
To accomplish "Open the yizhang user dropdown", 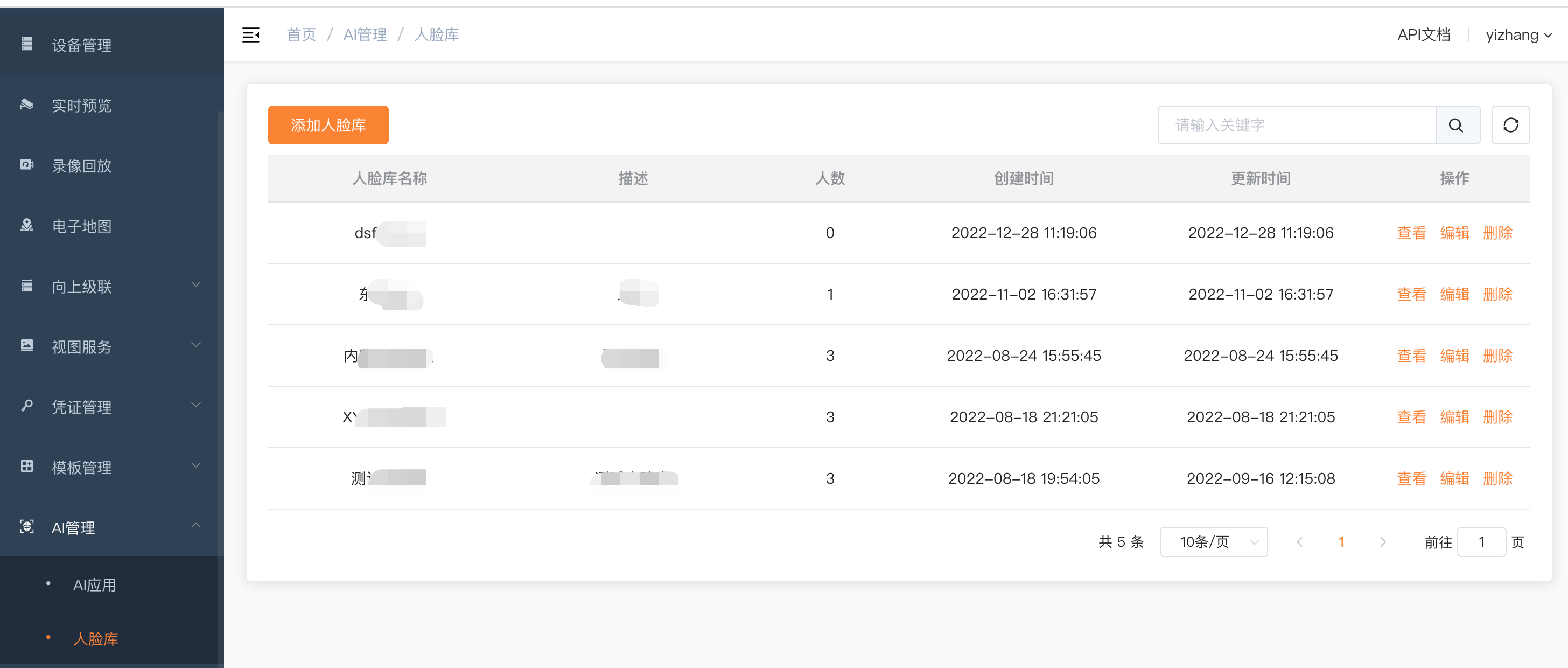I will click(1518, 34).
